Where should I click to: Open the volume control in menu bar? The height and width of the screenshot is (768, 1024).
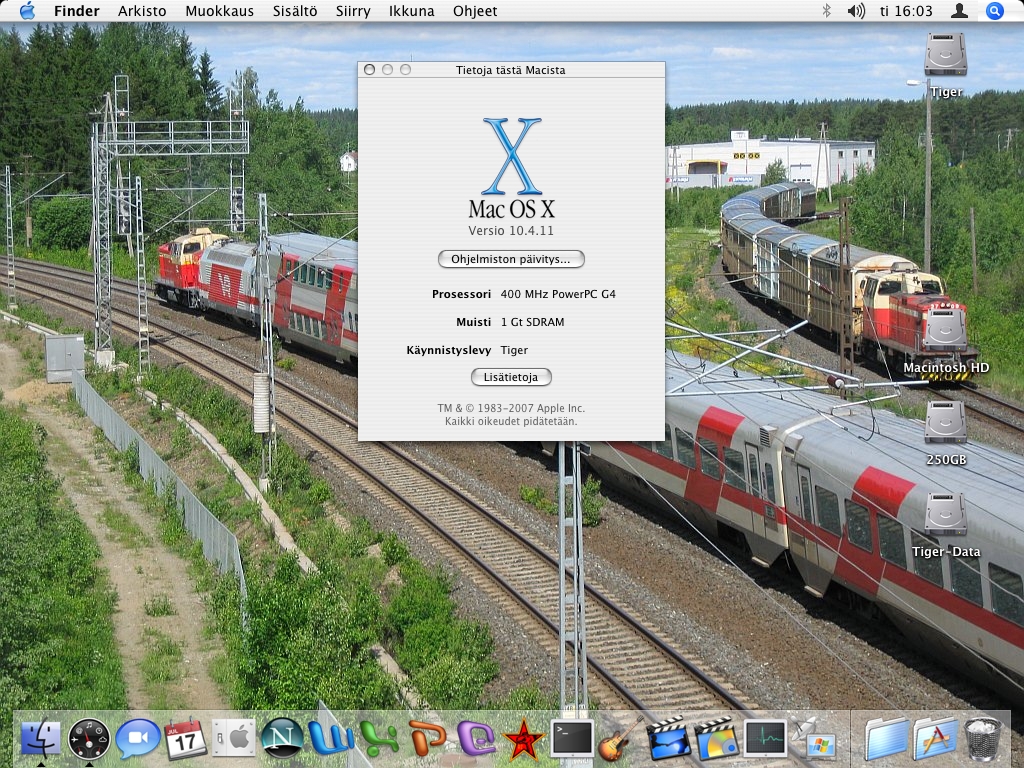856,11
